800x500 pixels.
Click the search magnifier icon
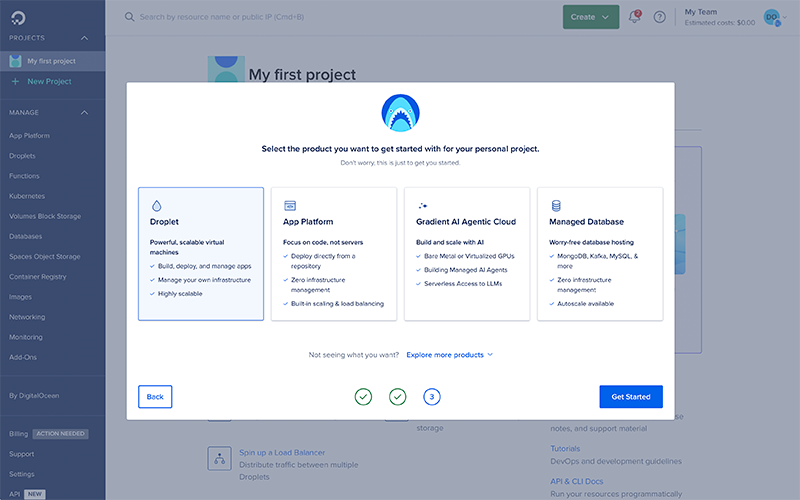pos(129,17)
